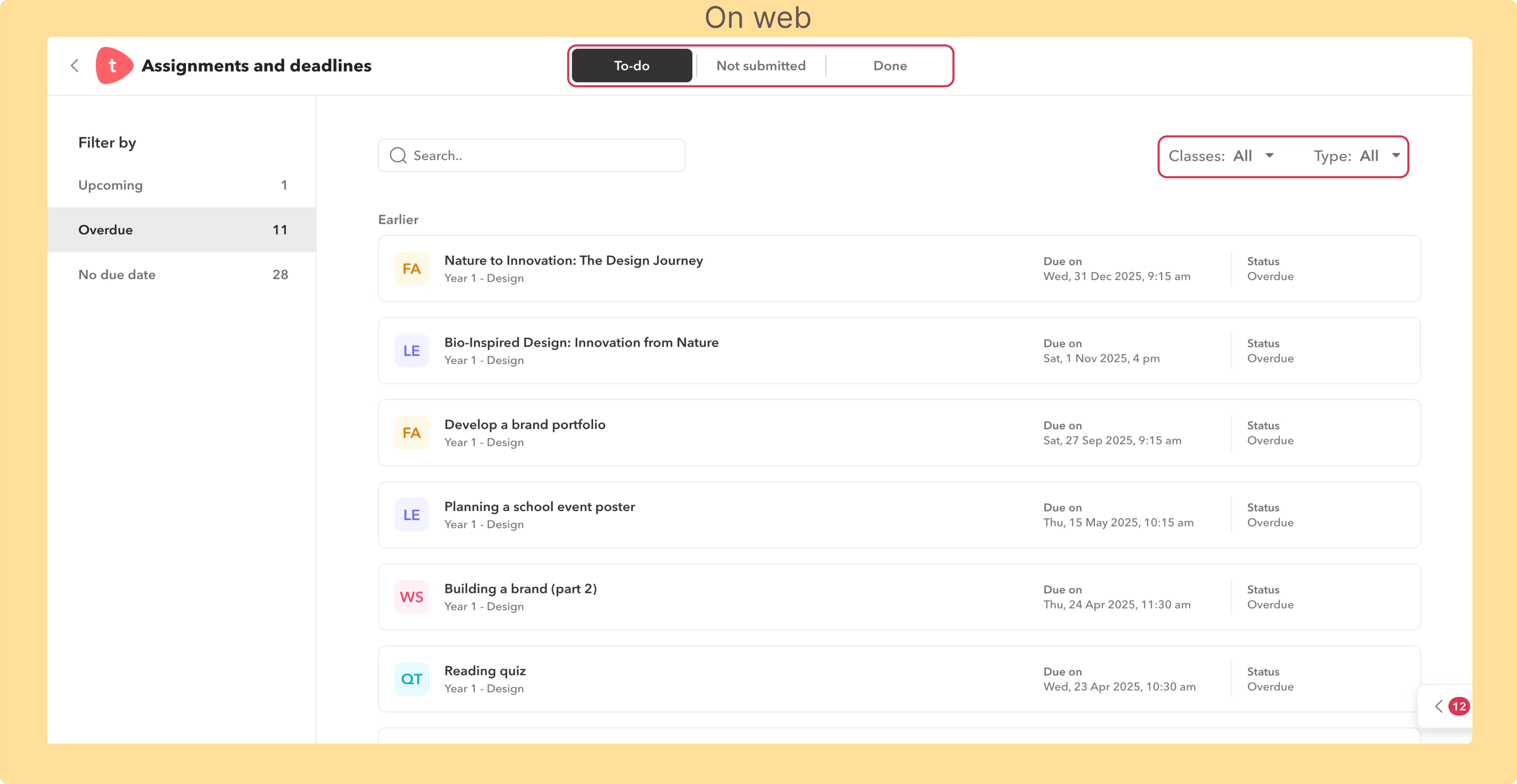Click the Assignments and deadlines page title
This screenshot has width=1517, height=784.
[x=256, y=65]
